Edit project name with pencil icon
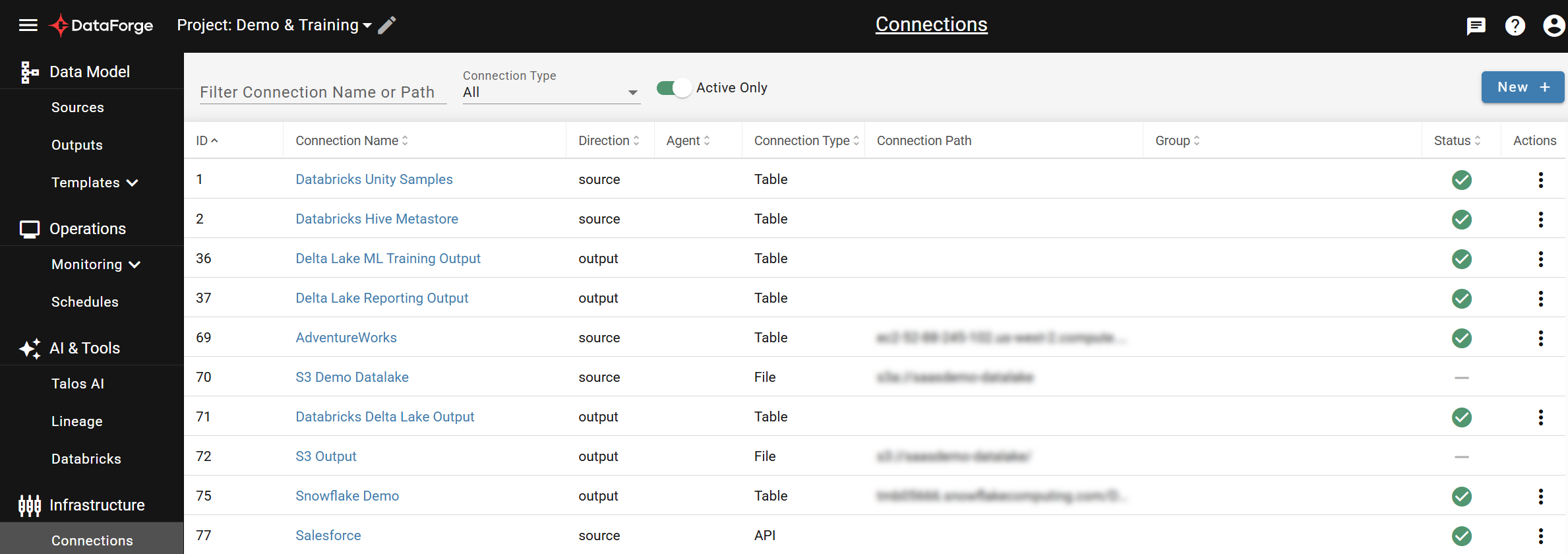Image resolution: width=1568 pixels, height=554 pixels. [387, 25]
